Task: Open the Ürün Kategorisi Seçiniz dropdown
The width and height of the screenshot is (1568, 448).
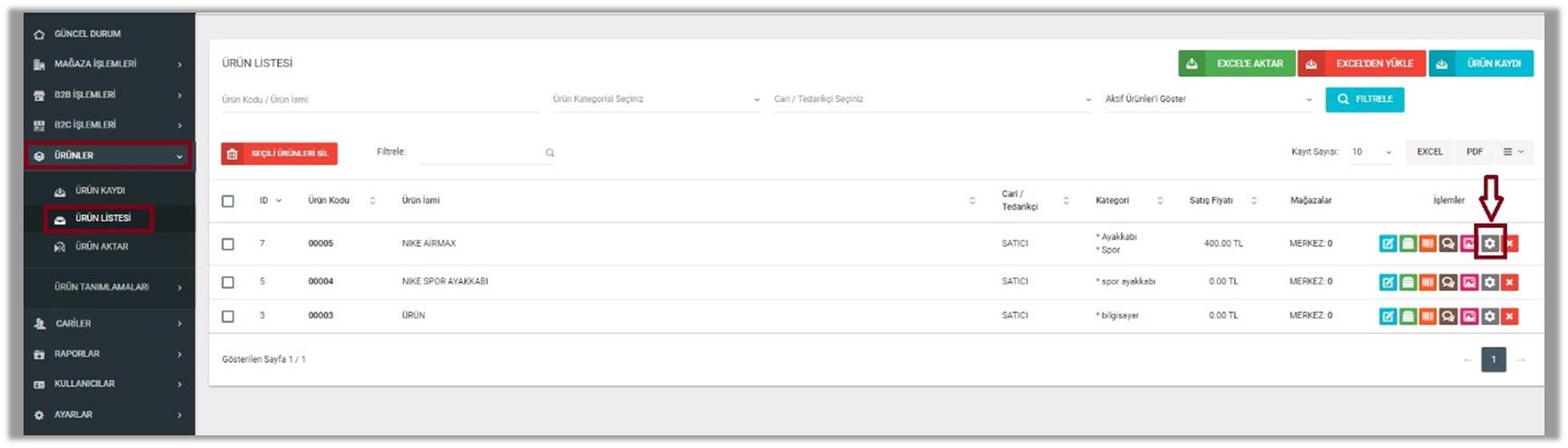Action: pos(655,100)
